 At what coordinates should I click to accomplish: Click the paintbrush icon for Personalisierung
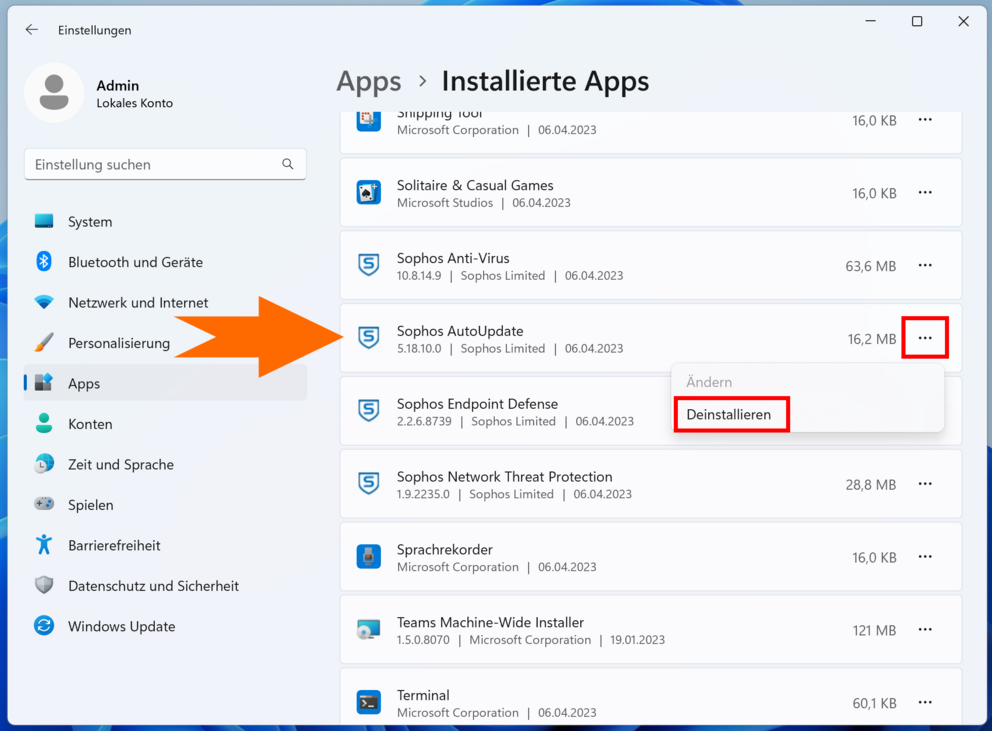(x=44, y=342)
